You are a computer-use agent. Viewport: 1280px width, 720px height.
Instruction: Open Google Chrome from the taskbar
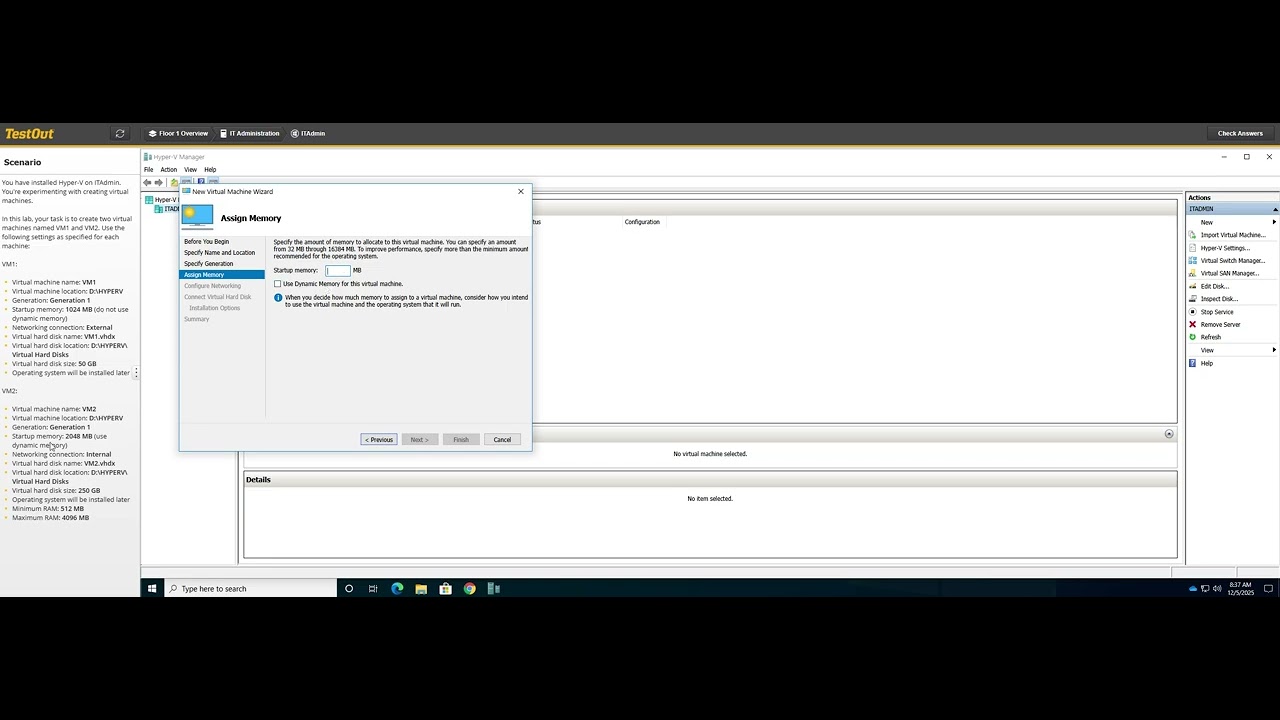pos(470,589)
